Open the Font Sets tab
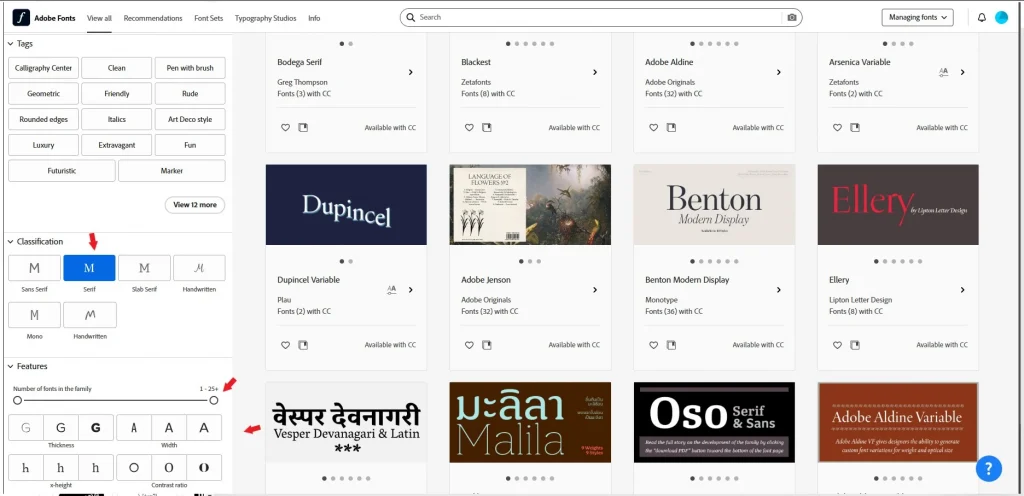 click(x=208, y=18)
